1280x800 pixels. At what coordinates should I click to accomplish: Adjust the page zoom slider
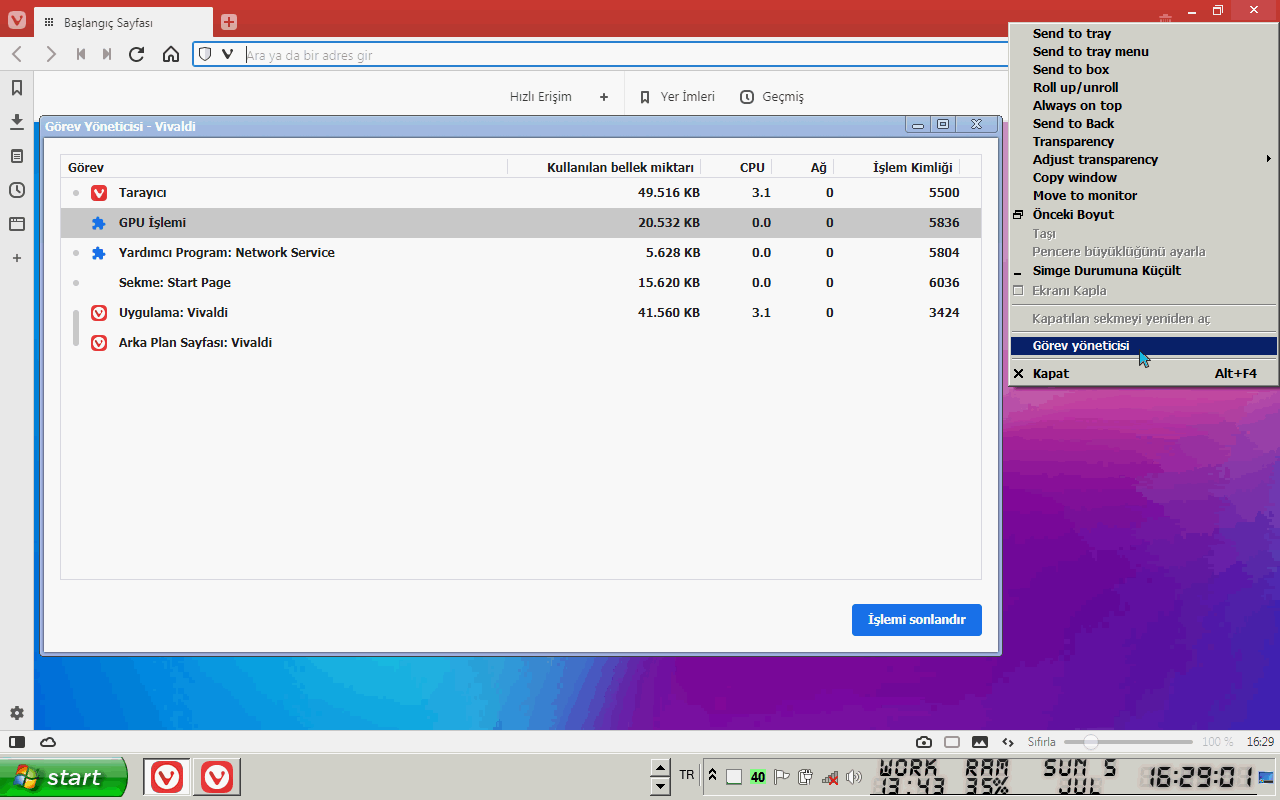click(x=1128, y=742)
